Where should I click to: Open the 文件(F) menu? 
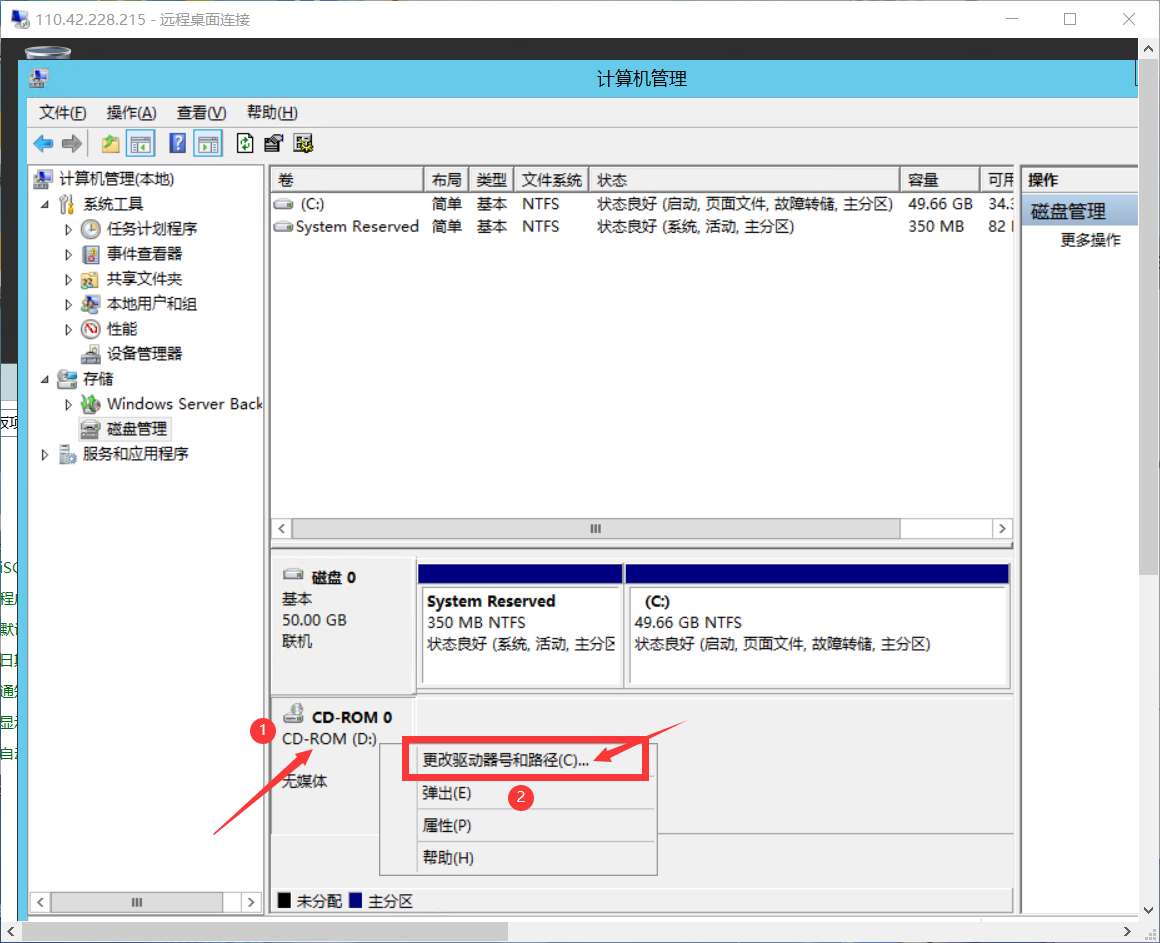[x=62, y=112]
